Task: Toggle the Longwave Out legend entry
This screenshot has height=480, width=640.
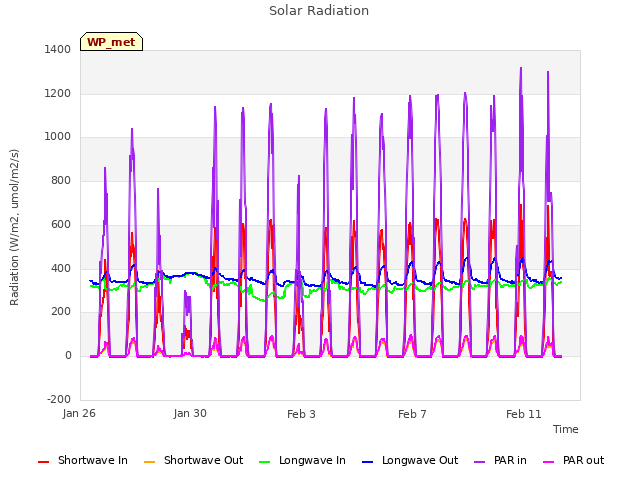Action: 410,460
